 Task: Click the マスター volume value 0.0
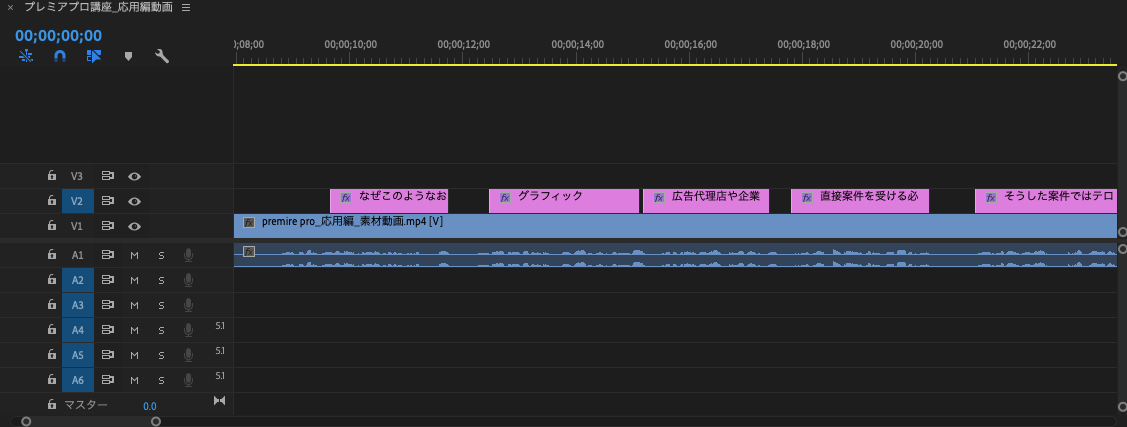(150, 406)
